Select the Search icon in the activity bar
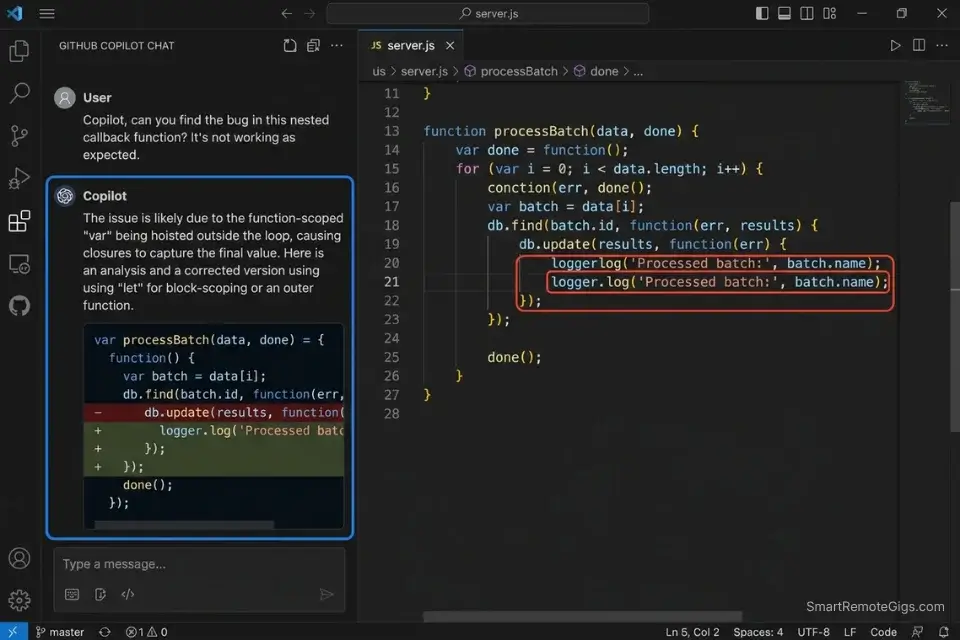This screenshot has height=640, width=960. [19, 93]
